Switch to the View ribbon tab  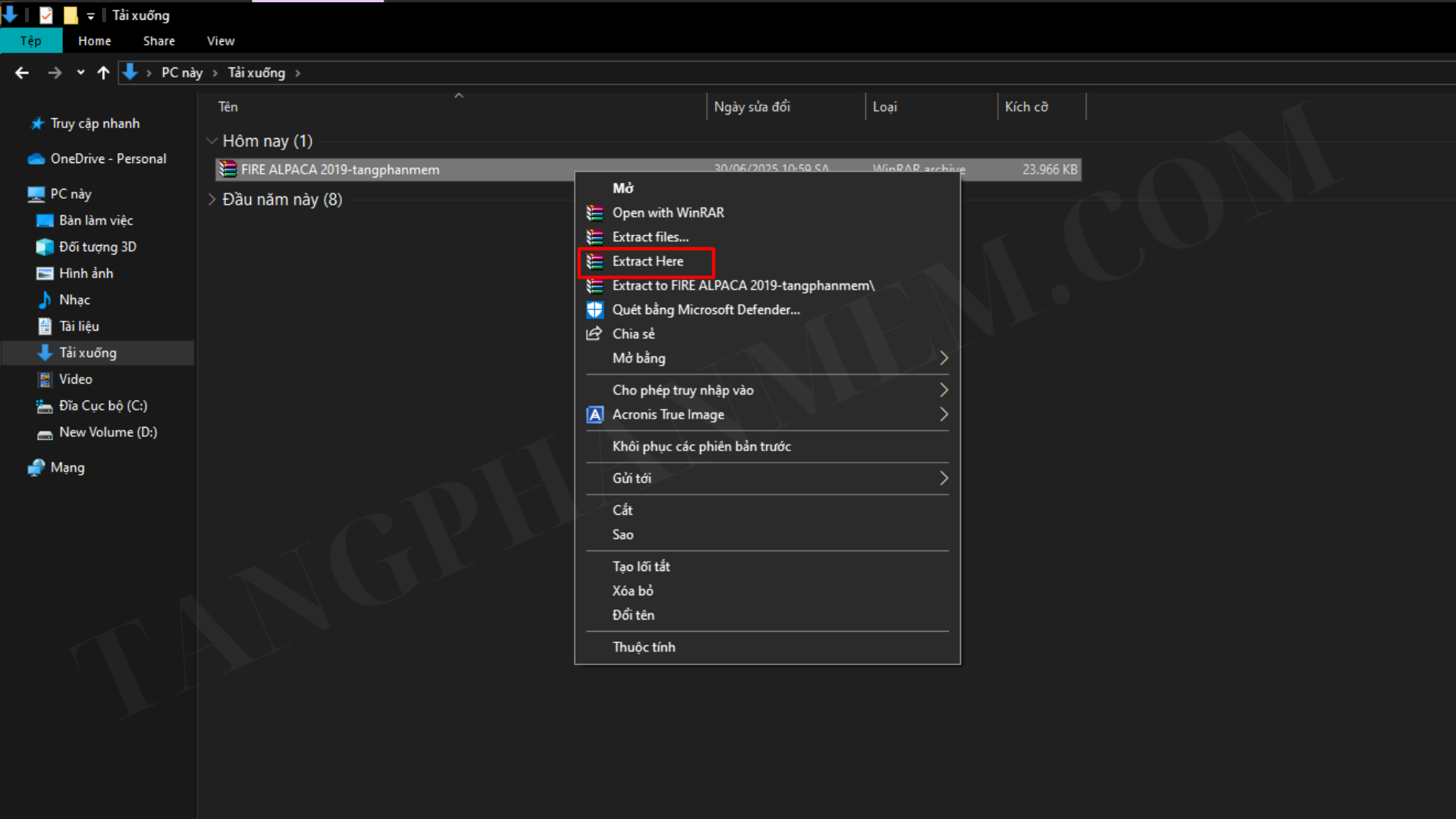coord(221,41)
